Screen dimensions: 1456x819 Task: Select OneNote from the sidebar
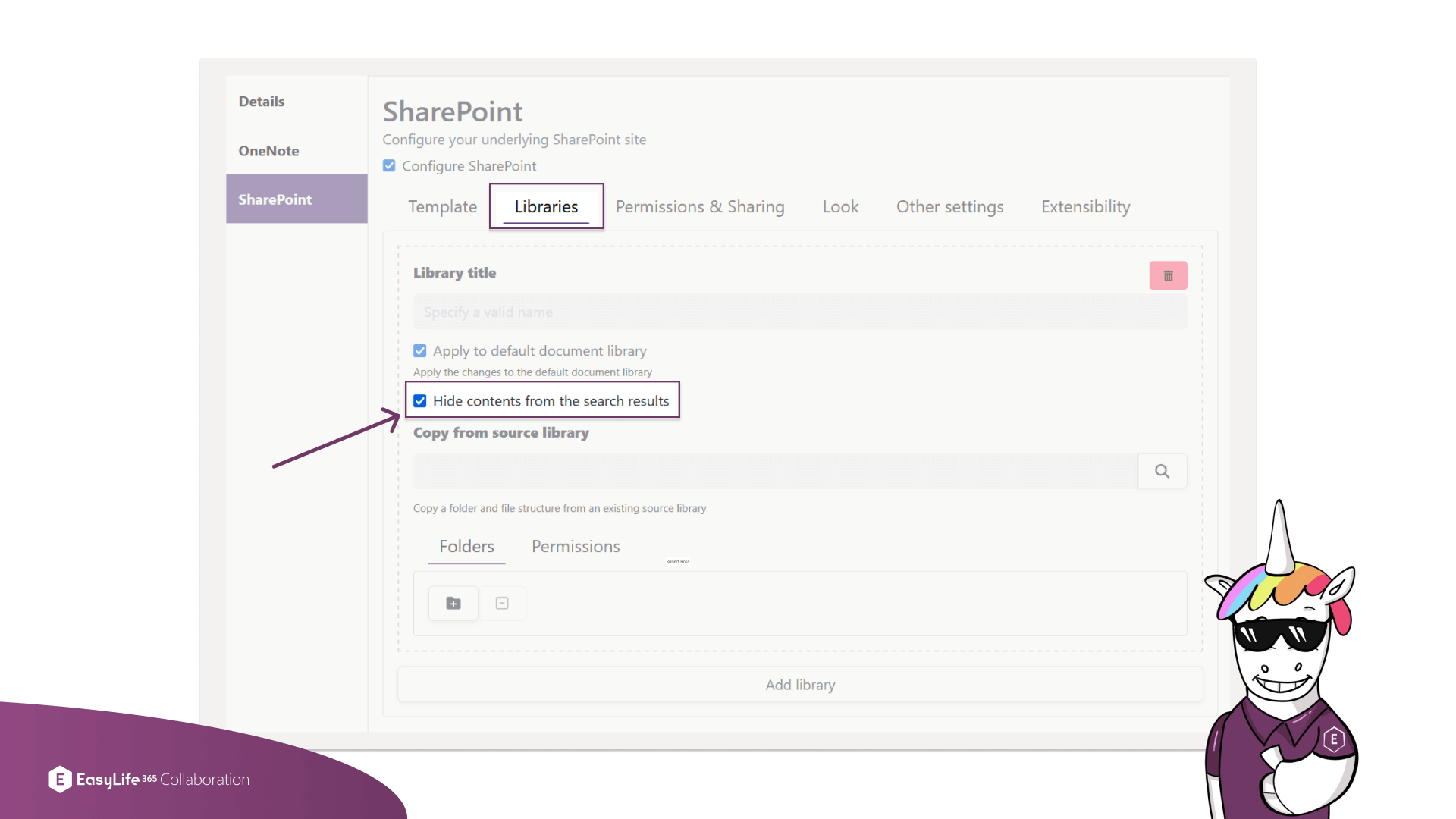click(x=268, y=150)
